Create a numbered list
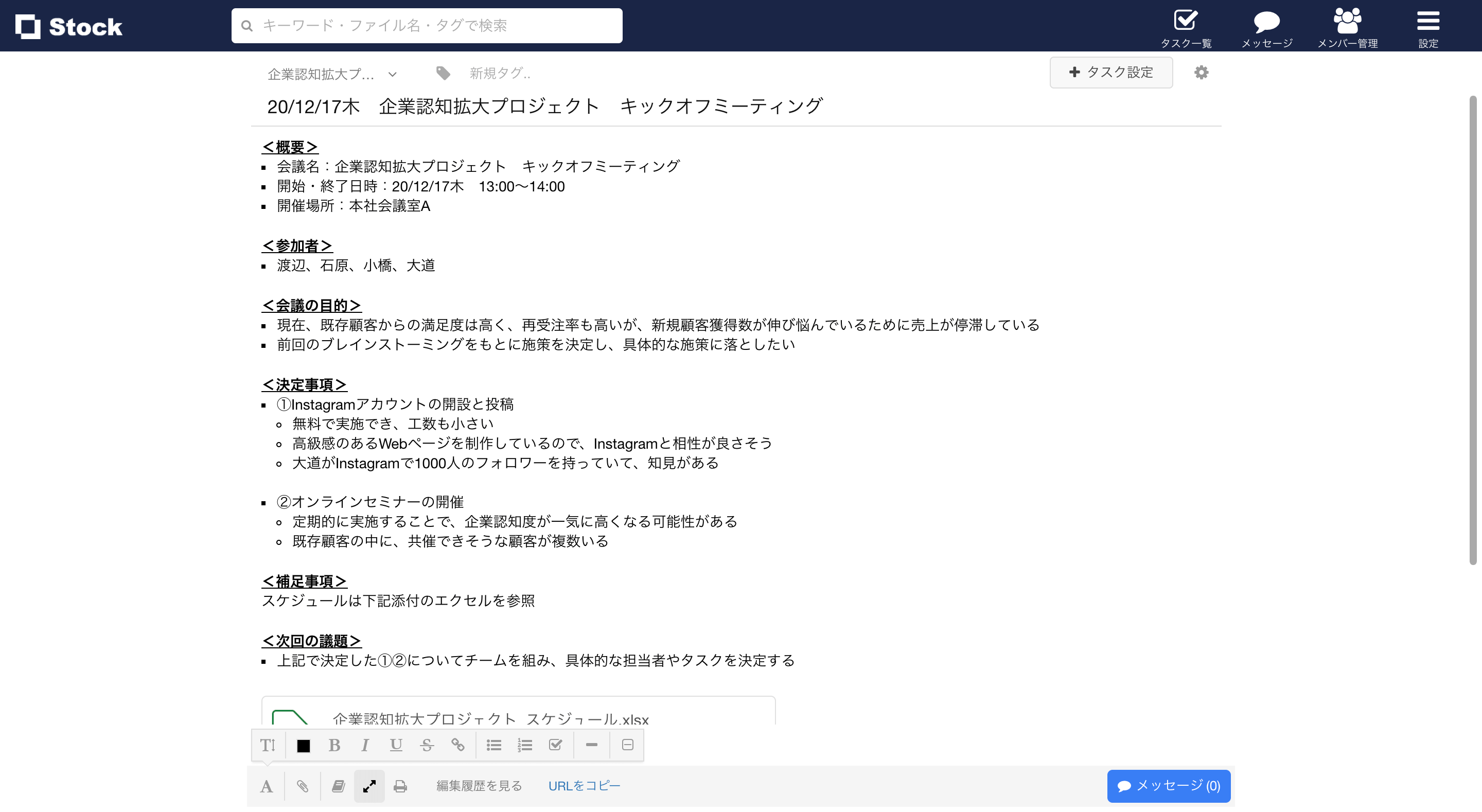Viewport: 1482px width, 812px height. pos(524,745)
